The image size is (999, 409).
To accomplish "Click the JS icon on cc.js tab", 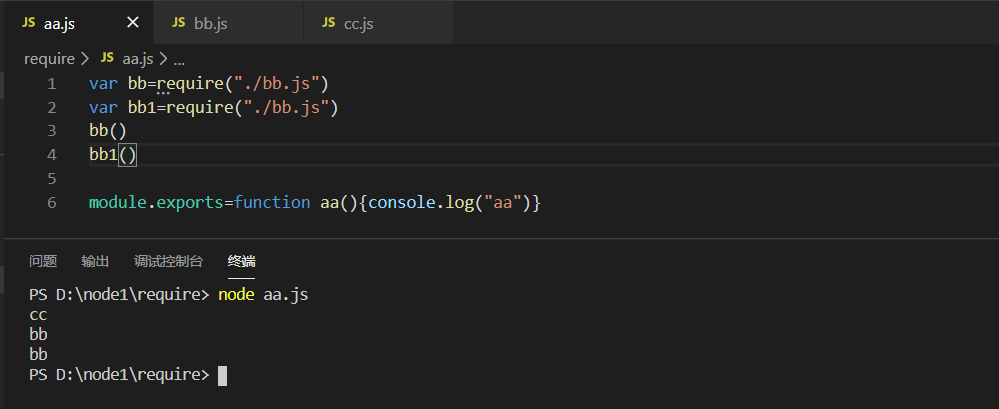I will 329,23.
